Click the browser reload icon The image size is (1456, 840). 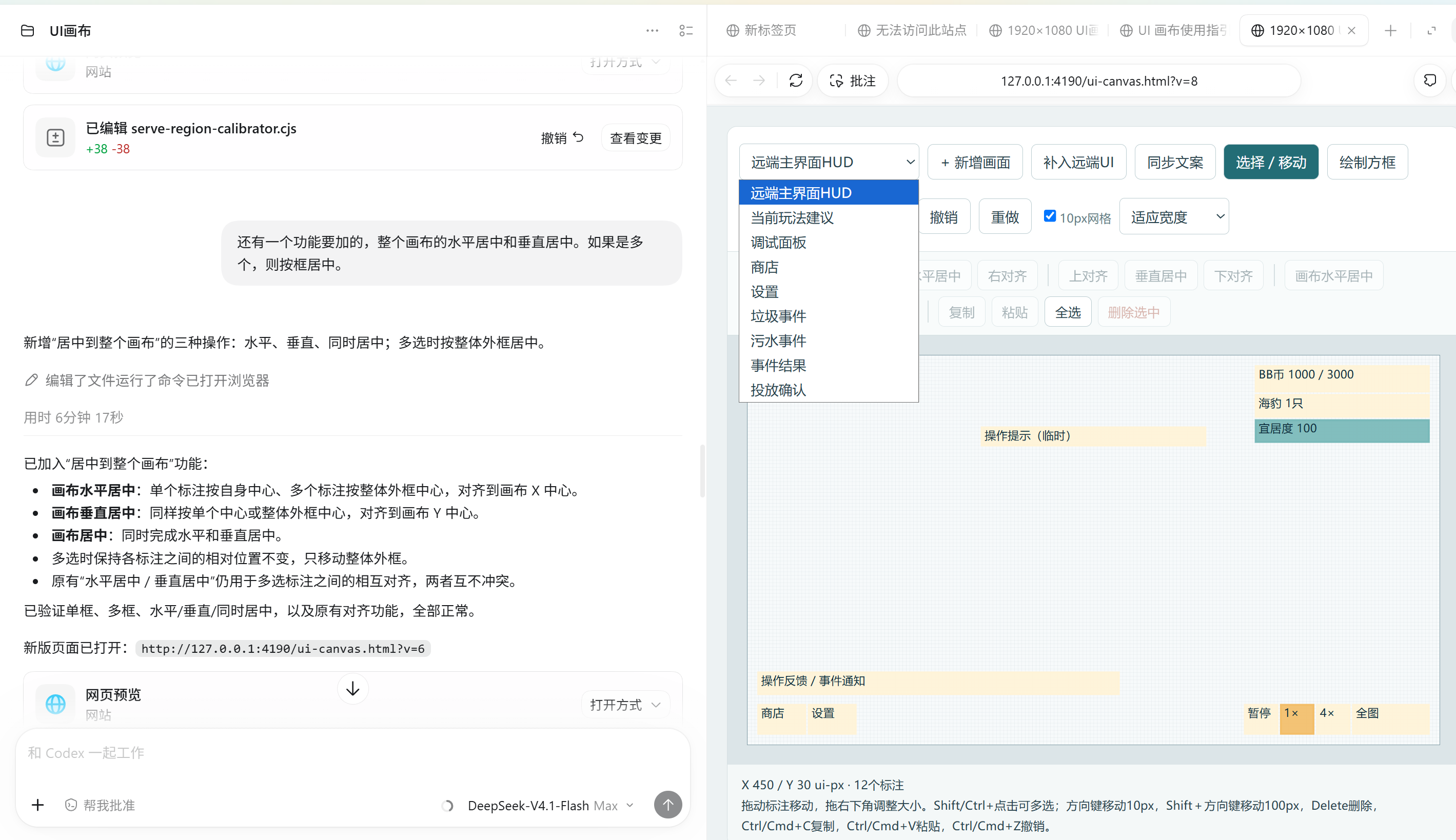[796, 81]
